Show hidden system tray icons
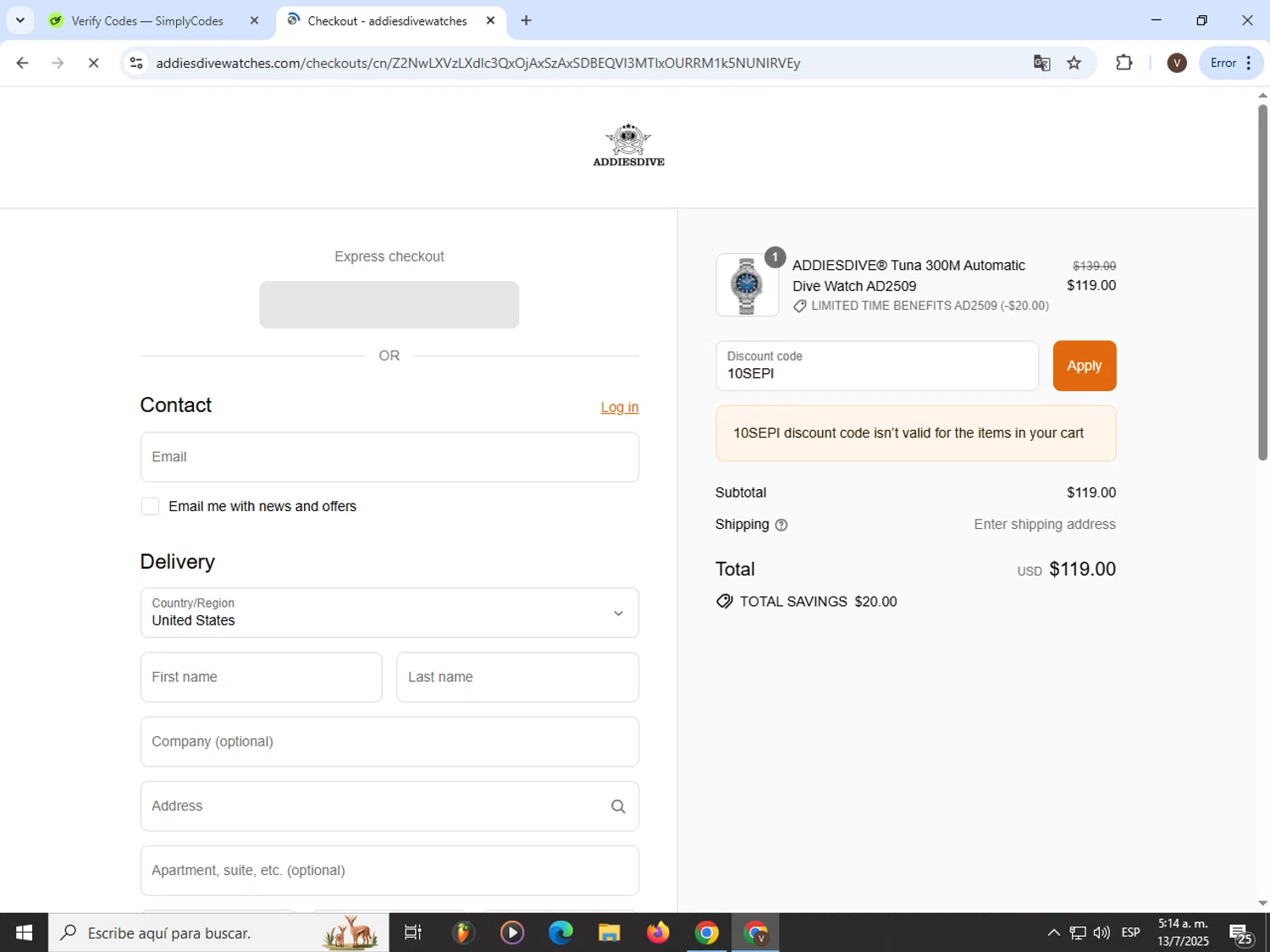This screenshot has width=1270, height=952. [x=1053, y=933]
